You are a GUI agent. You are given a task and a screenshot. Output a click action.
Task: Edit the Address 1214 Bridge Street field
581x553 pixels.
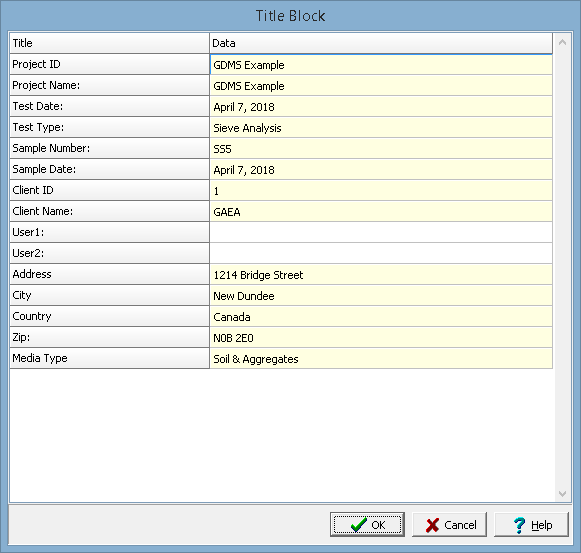point(381,275)
